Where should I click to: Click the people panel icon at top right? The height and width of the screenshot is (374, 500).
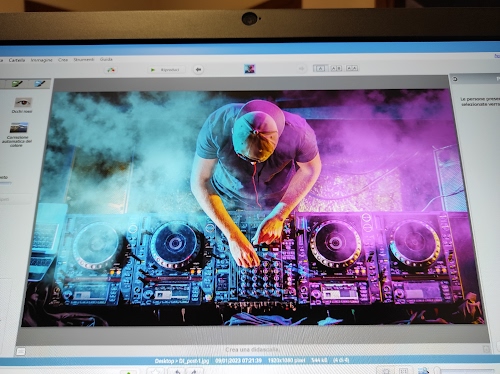(x=455, y=79)
